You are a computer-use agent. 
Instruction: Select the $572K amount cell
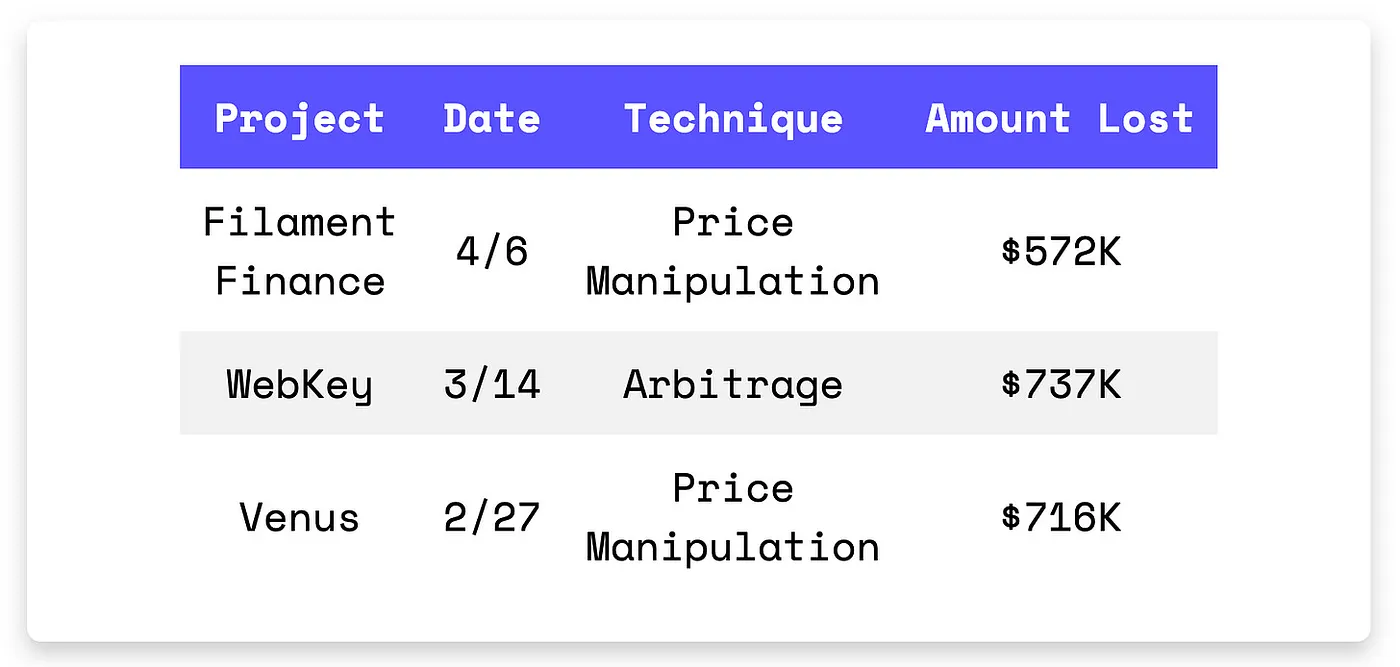[1061, 251]
